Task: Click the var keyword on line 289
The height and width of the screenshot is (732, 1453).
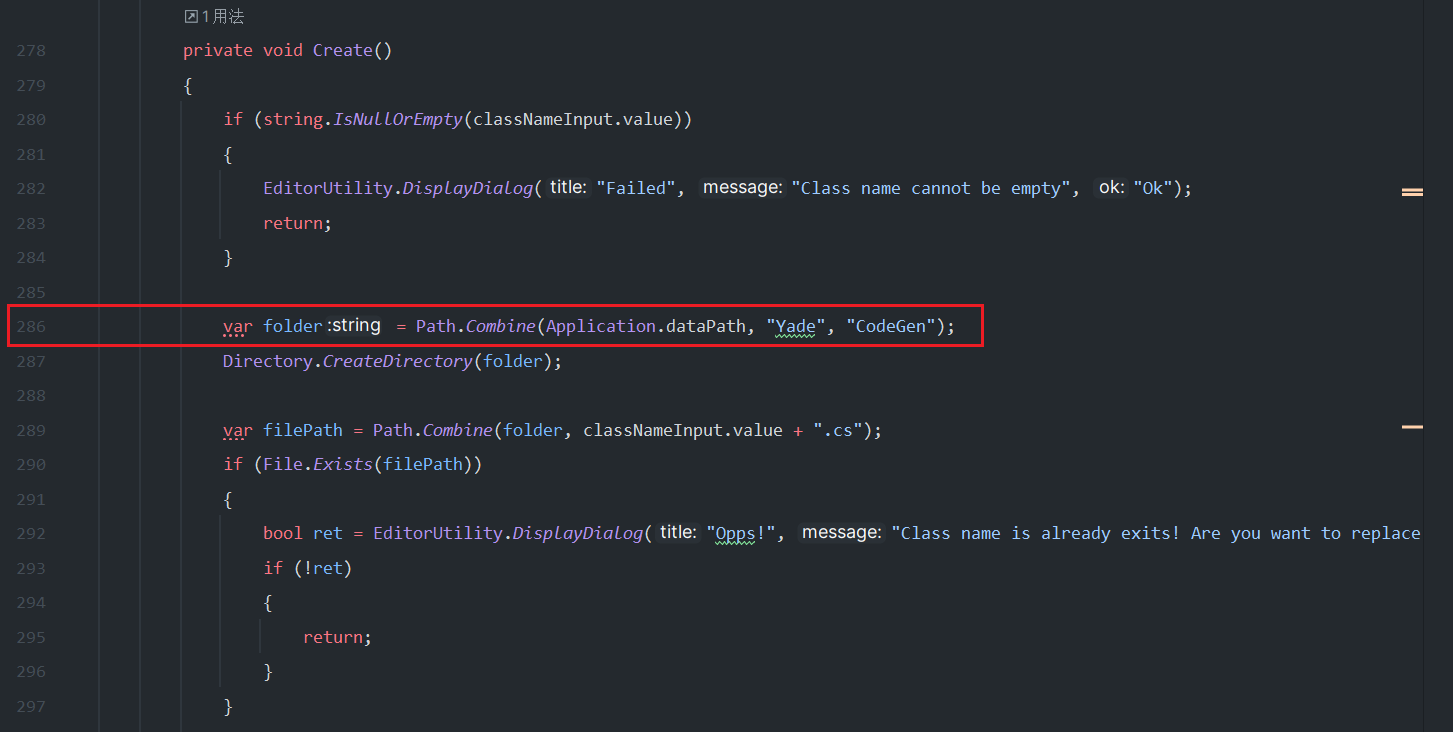Action: coord(238,430)
